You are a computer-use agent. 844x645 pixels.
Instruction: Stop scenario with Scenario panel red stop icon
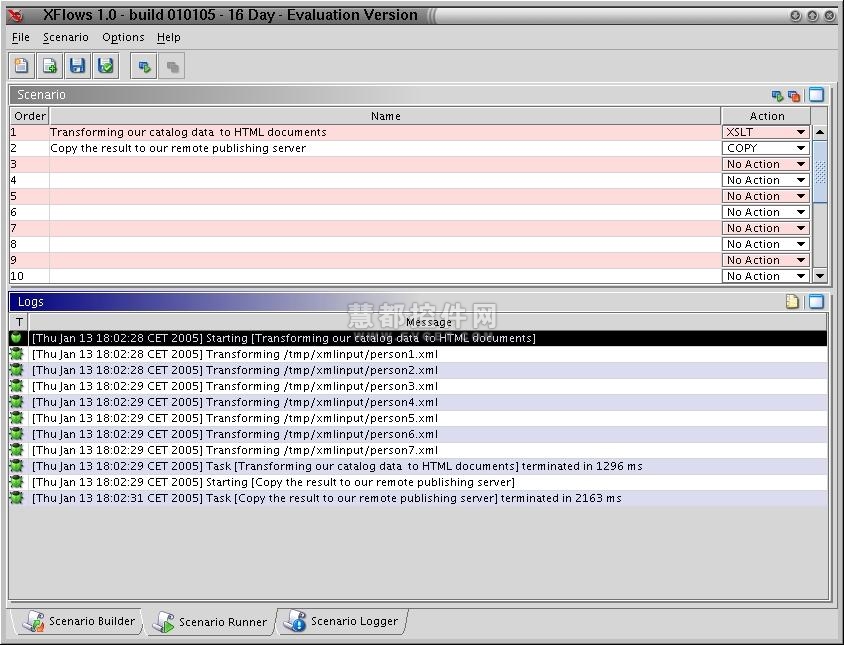793,95
